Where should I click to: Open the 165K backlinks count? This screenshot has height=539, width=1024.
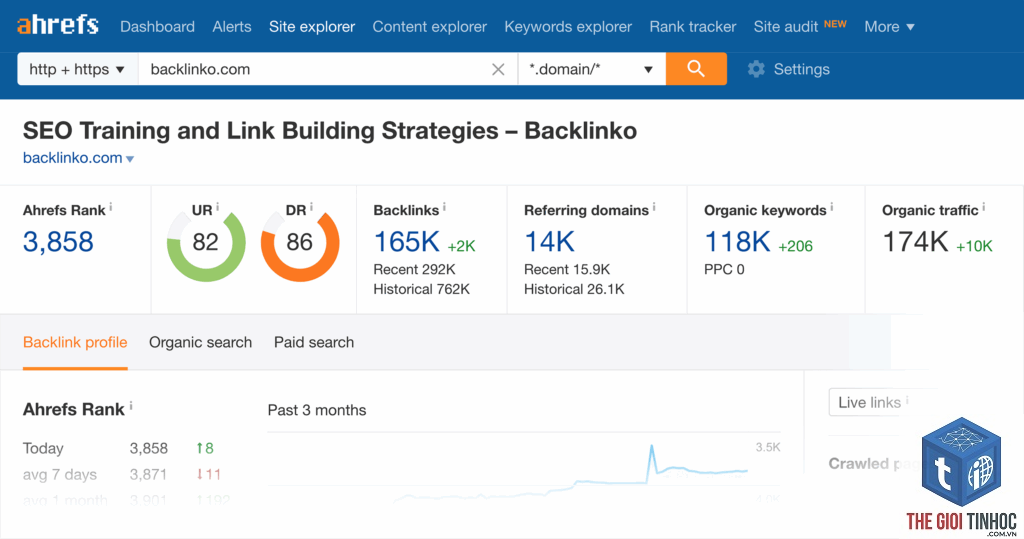[407, 242]
